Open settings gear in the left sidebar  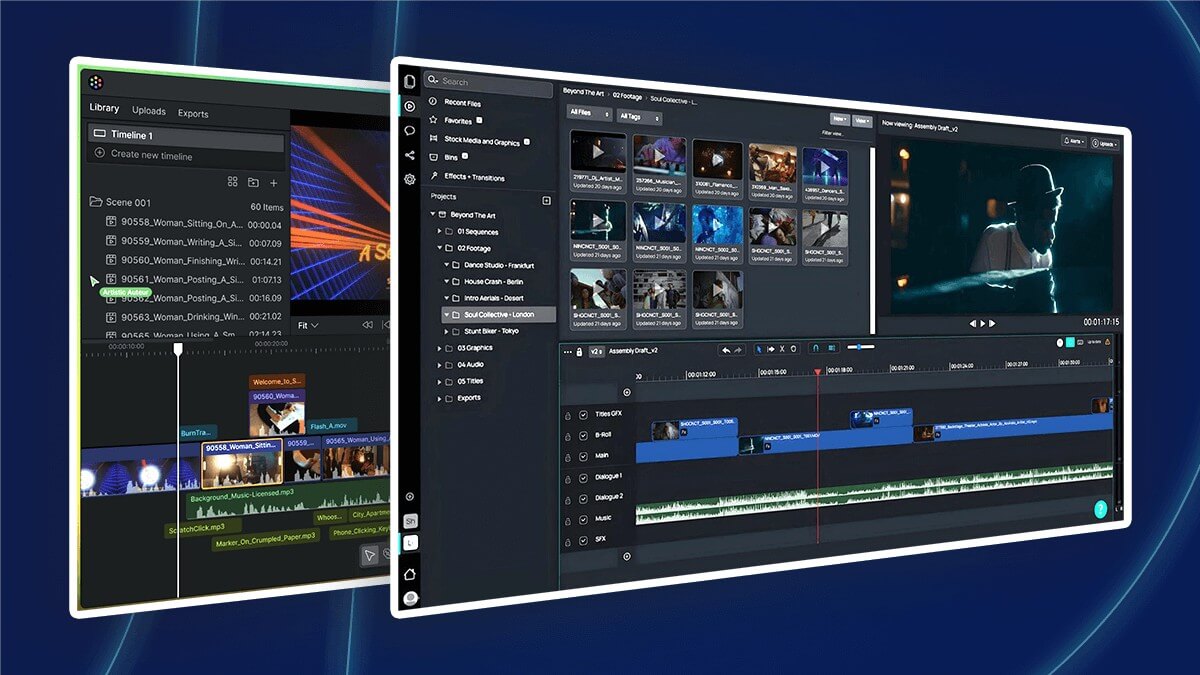410,179
